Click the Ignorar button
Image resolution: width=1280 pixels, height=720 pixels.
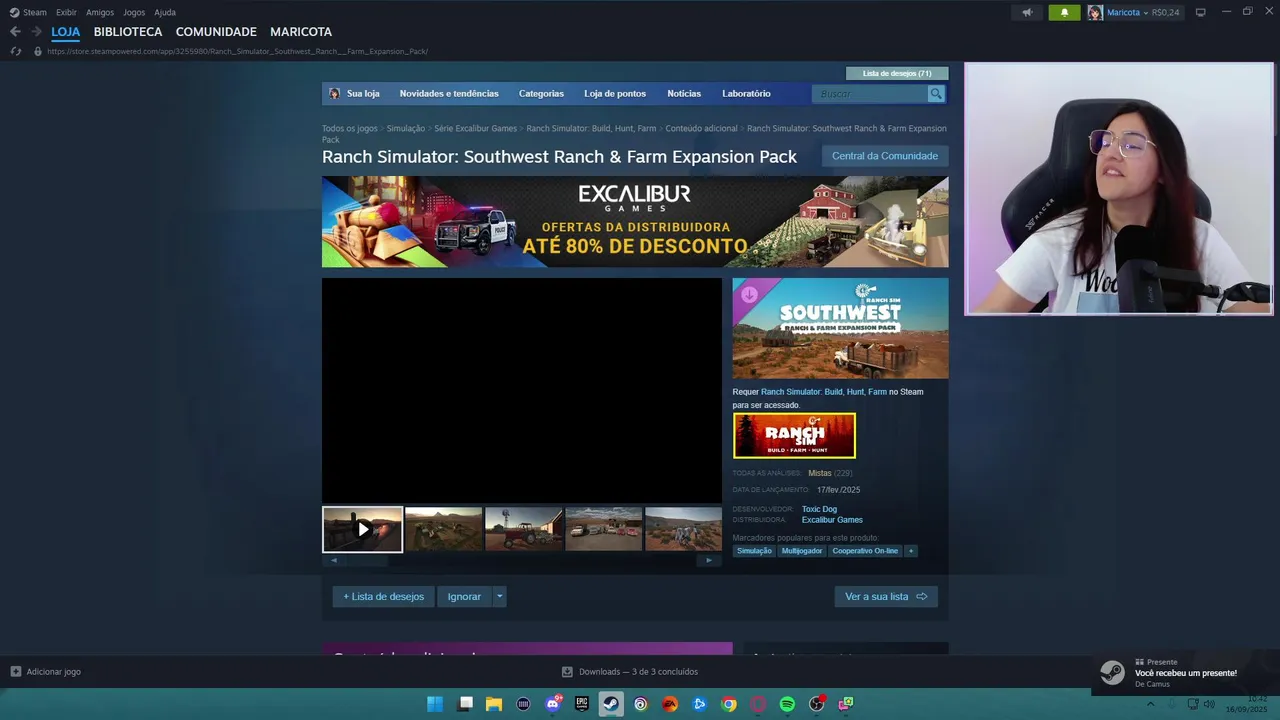464,597
